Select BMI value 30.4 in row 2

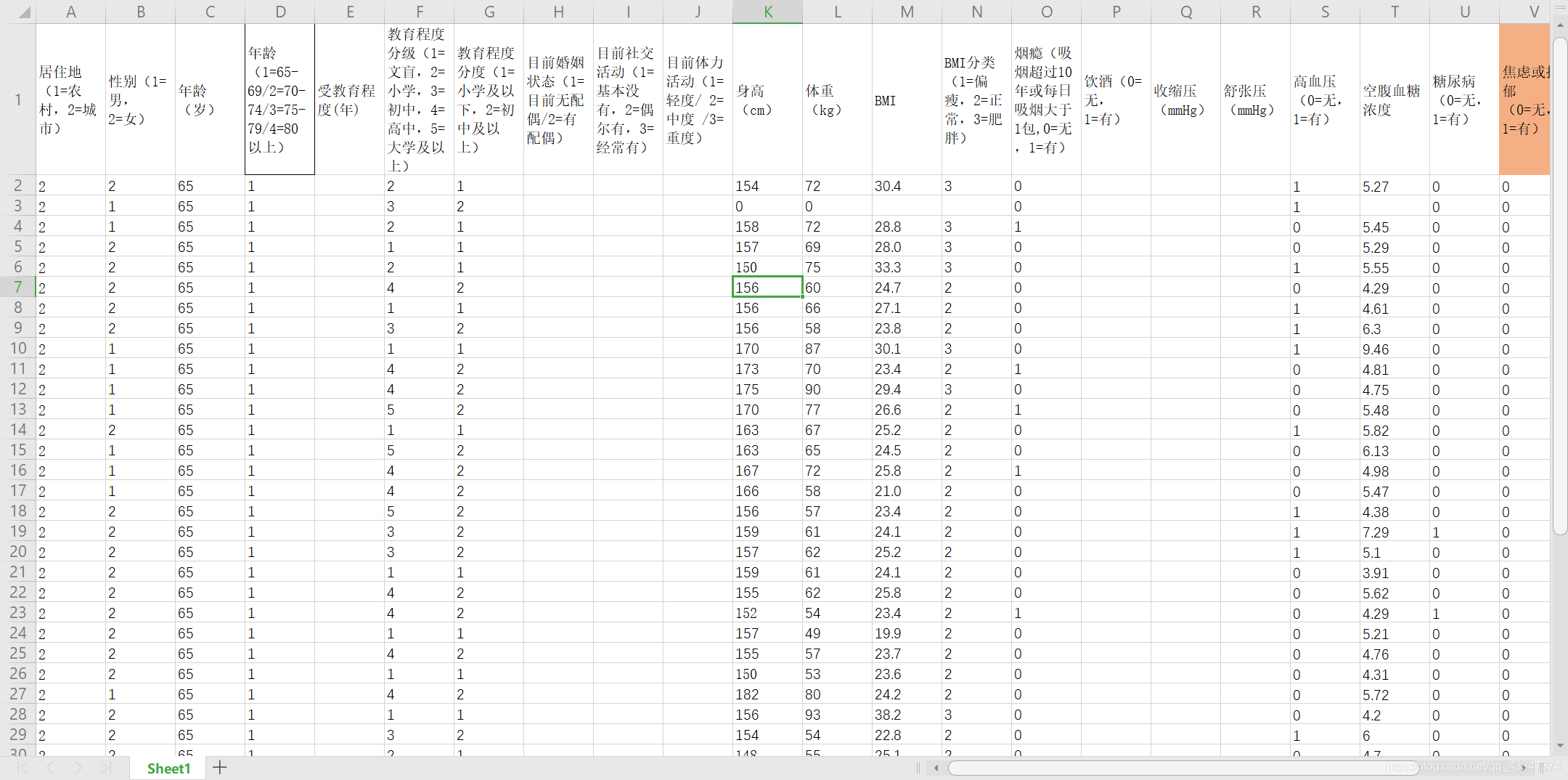pyautogui.click(x=907, y=186)
